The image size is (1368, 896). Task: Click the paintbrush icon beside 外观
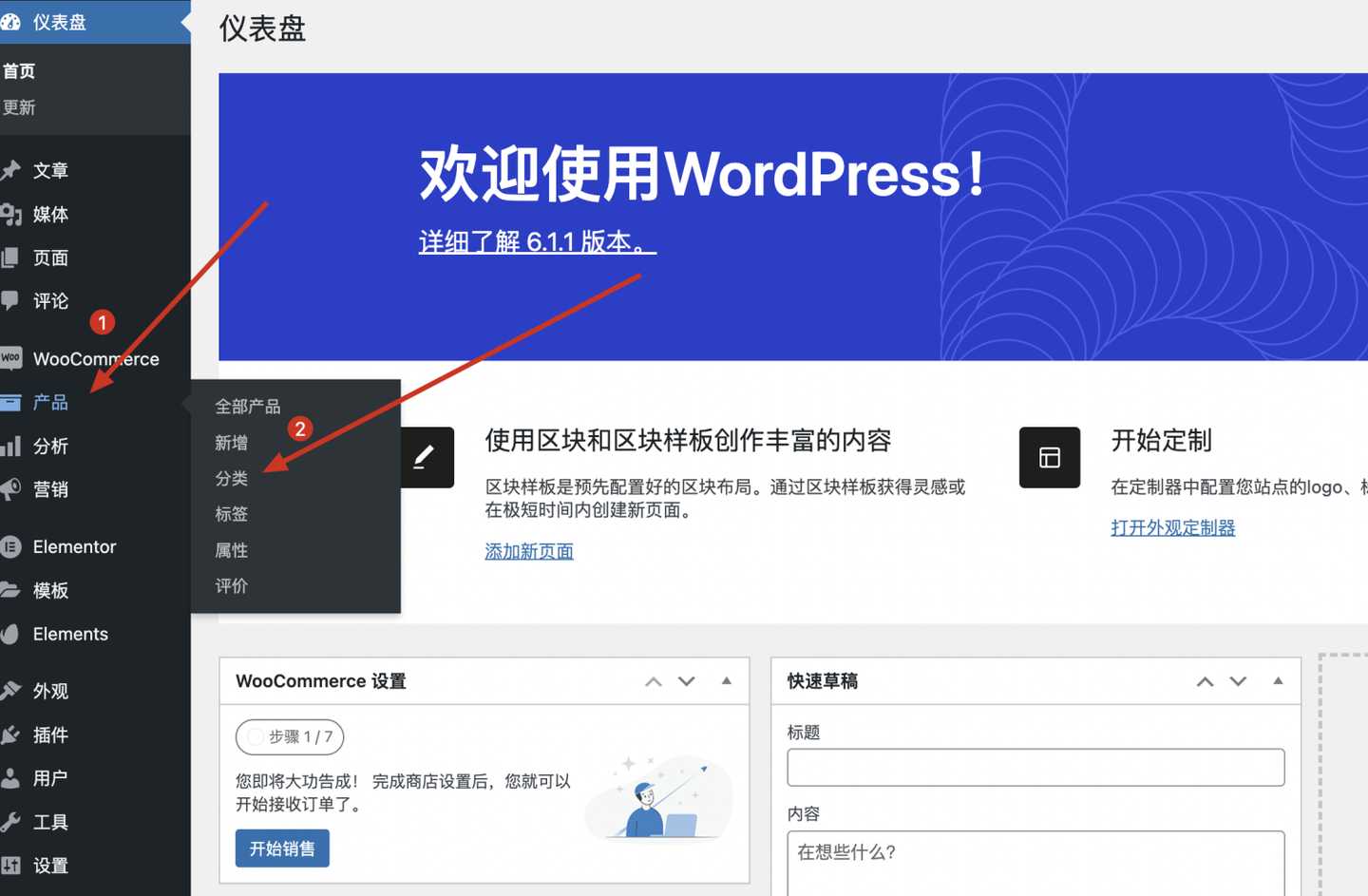10,691
